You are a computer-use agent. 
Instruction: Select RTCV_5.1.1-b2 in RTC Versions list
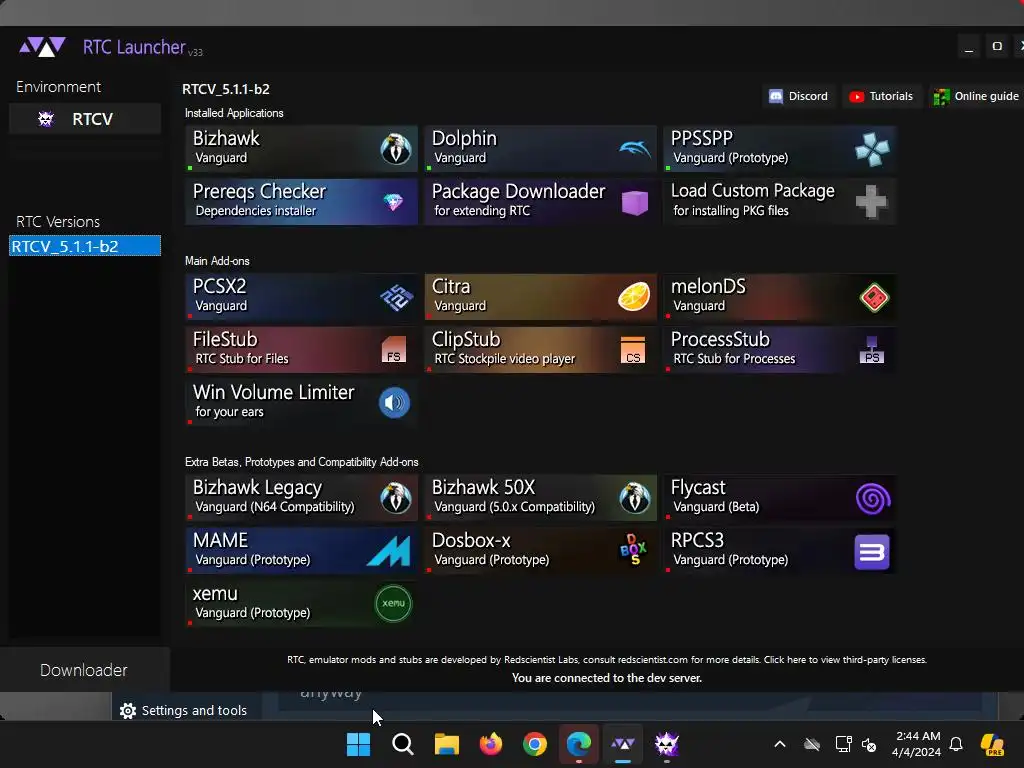(85, 246)
